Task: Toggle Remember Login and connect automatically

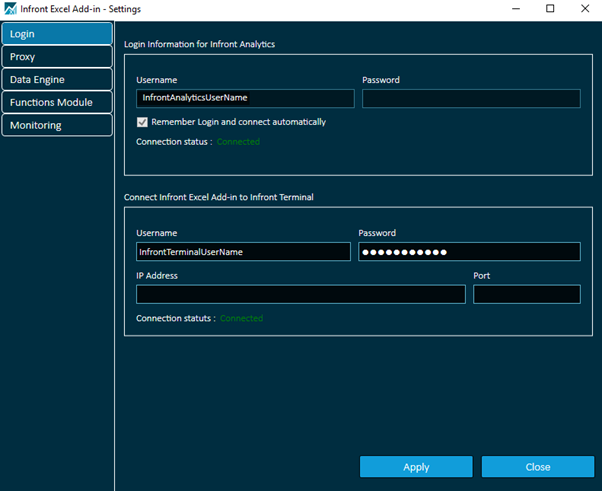Action: 143,122
